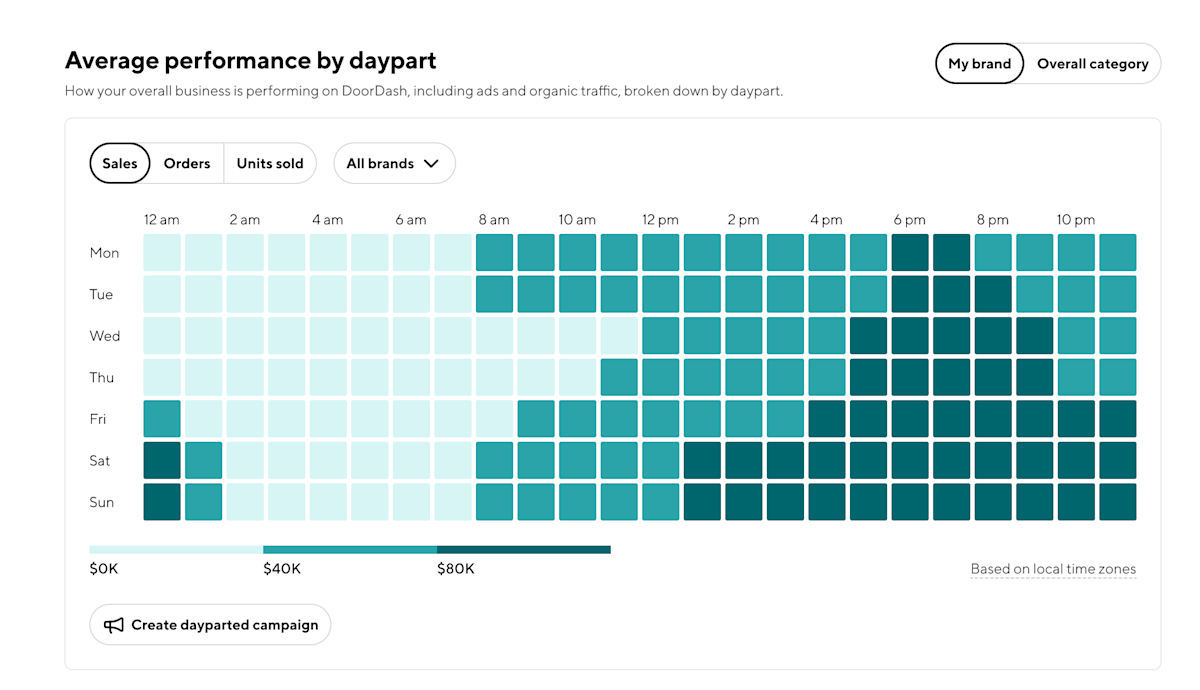Click the 8 am column label

pos(493,220)
